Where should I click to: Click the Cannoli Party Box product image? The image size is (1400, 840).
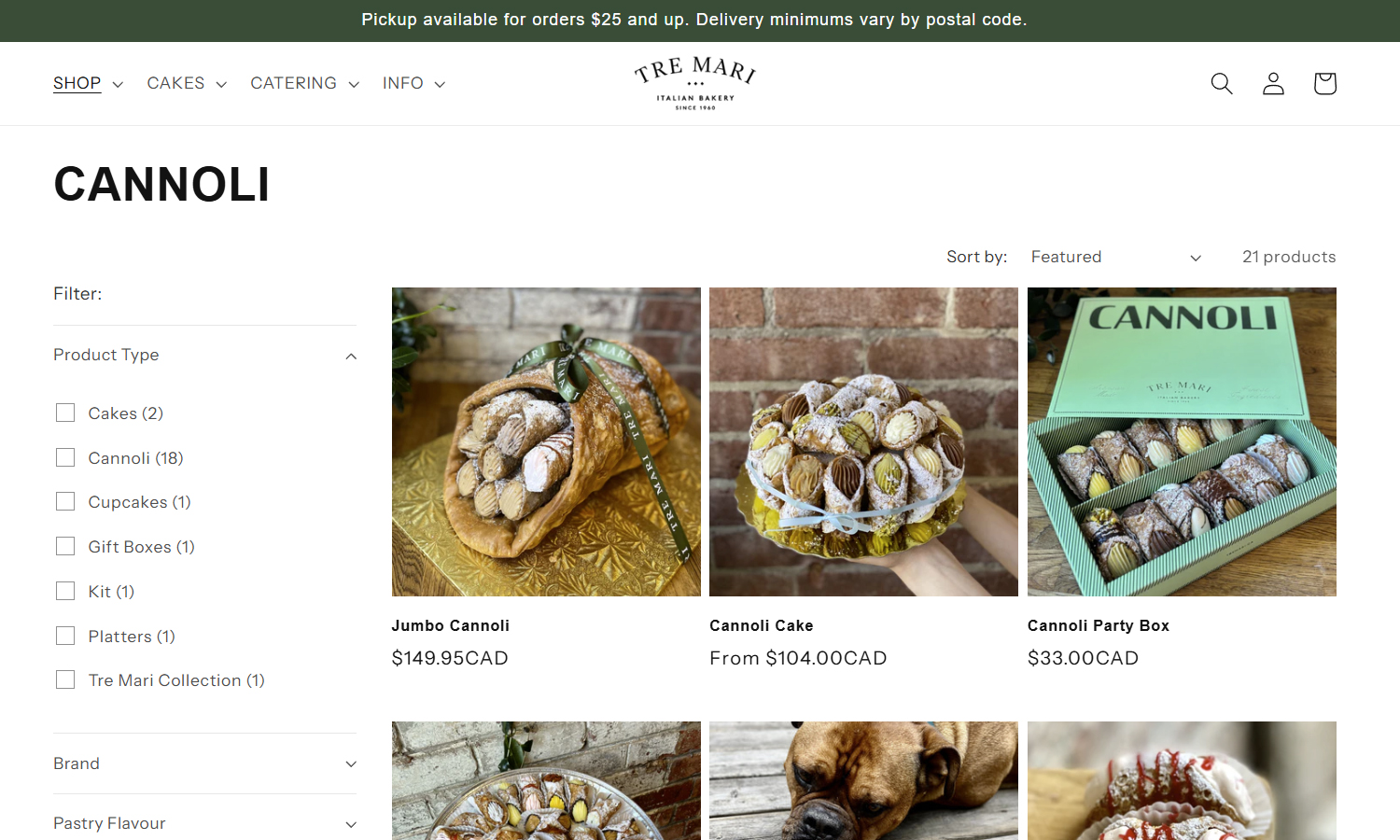coord(1182,441)
